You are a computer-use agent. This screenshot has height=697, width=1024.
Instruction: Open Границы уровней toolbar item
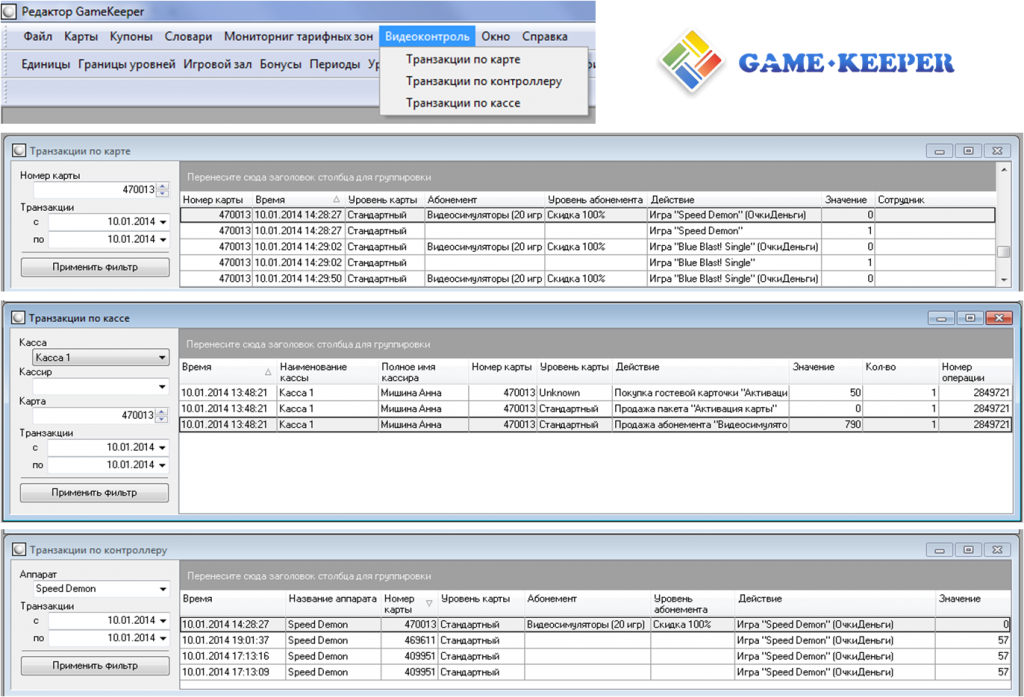[x=127, y=64]
